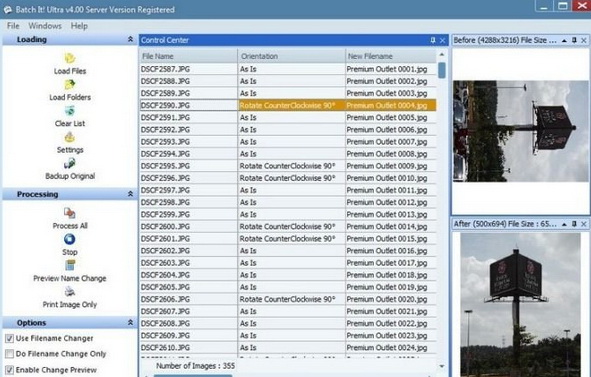Screen dimensions: 591x377
Task: Click the app icon in title bar
Action: [8, 10]
